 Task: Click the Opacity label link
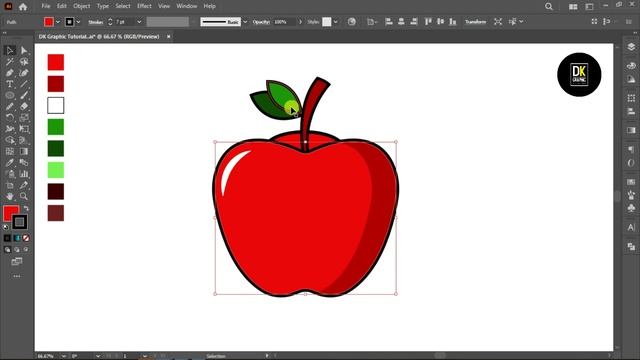coord(261,22)
